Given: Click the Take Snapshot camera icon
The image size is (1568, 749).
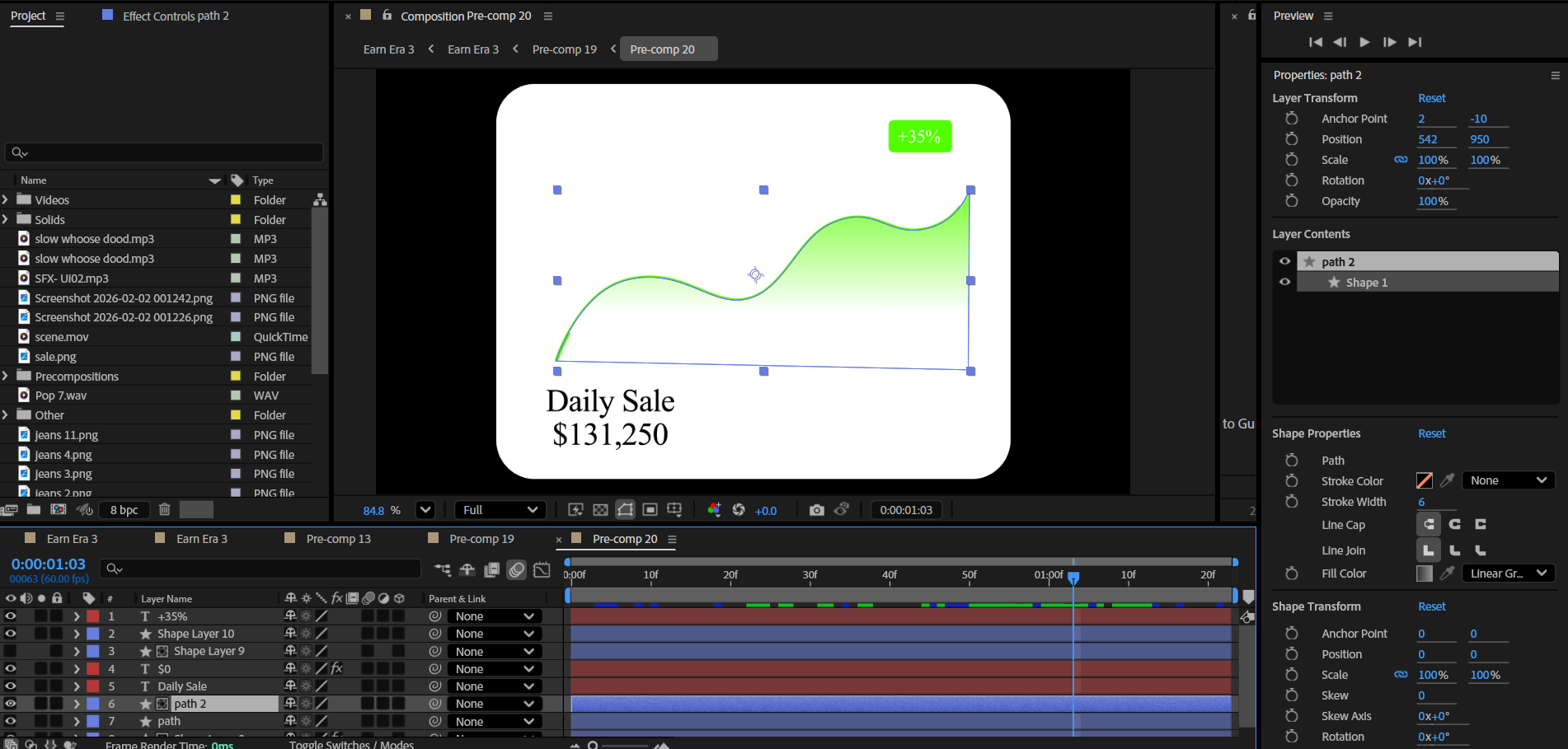Looking at the screenshot, I should click(x=816, y=510).
